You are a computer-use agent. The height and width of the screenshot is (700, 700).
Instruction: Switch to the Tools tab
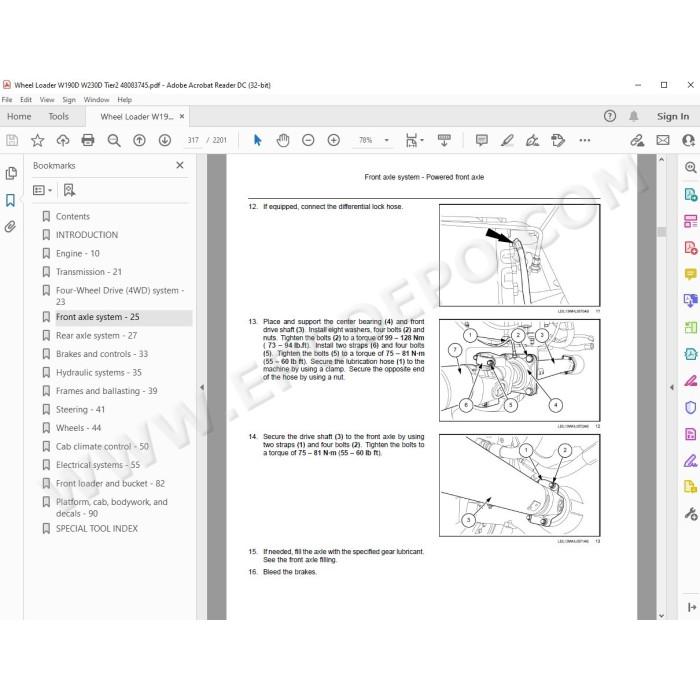[x=58, y=117]
